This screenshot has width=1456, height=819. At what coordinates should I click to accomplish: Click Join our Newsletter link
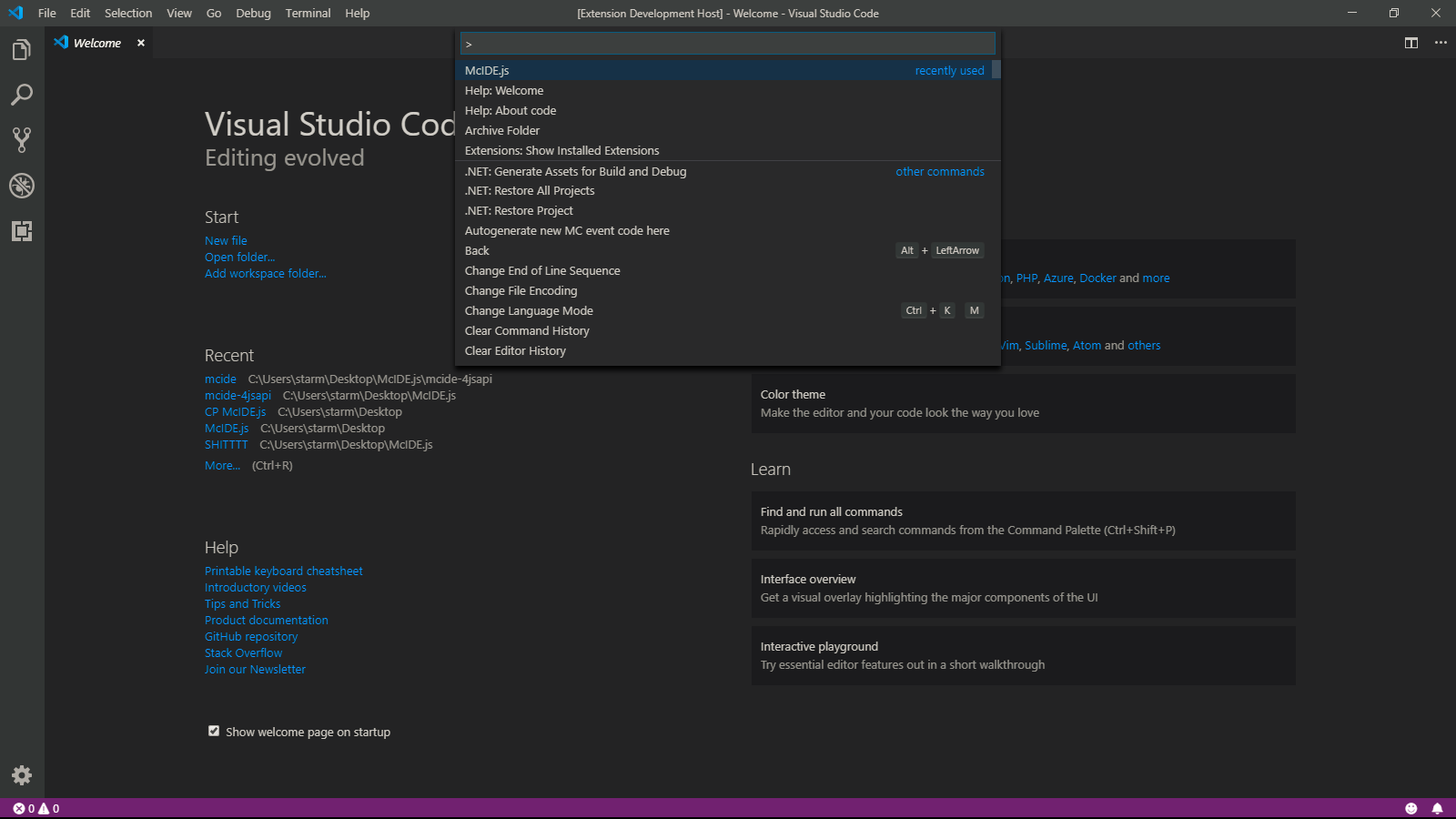pyautogui.click(x=255, y=669)
